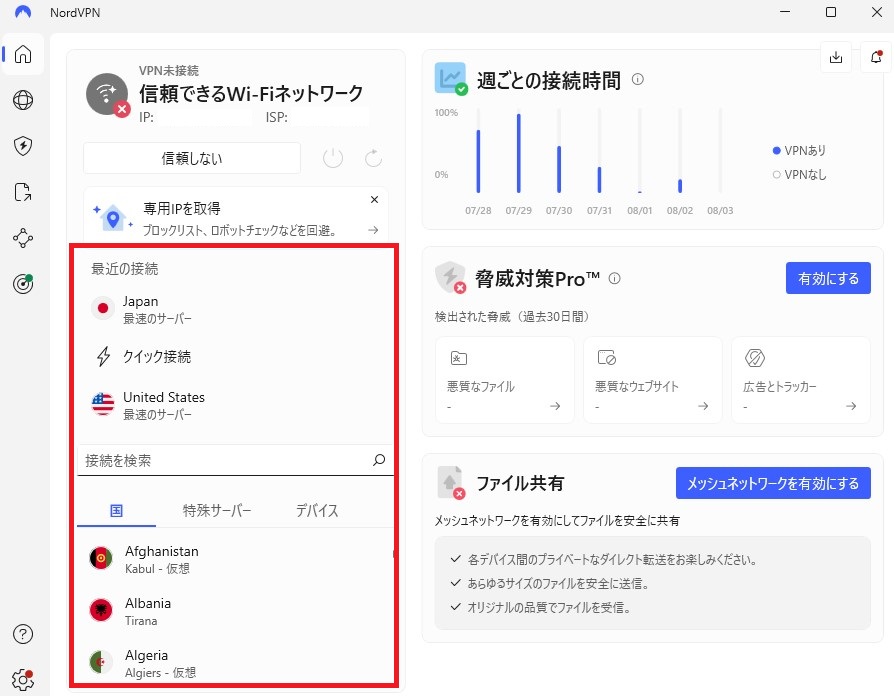The width and height of the screenshot is (894, 696).
Task: Click the search magnifier icon
Action: (x=379, y=459)
